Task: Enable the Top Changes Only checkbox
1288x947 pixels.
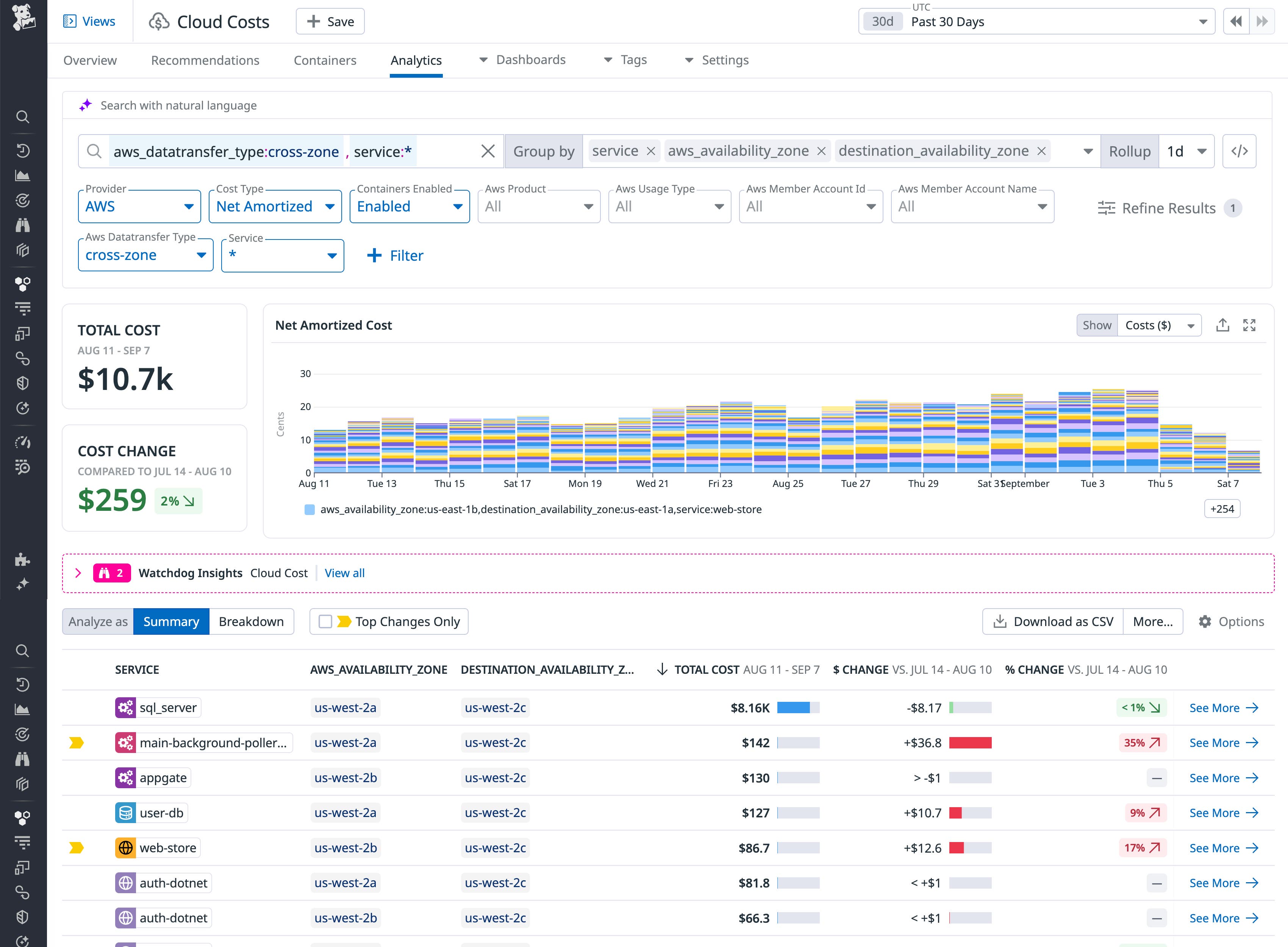Action: pos(325,621)
